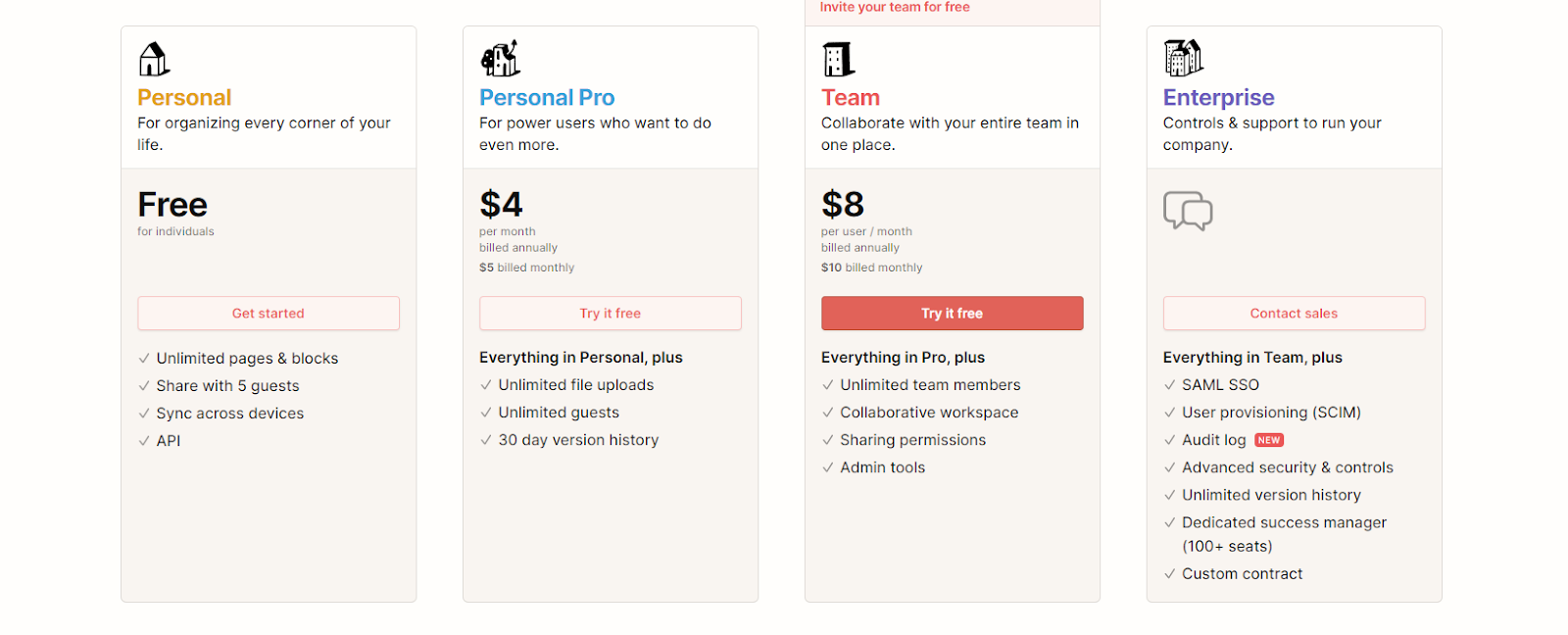This screenshot has width=1568, height=635.
Task: Click the Get started button
Action: pyautogui.click(x=269, y=314)
